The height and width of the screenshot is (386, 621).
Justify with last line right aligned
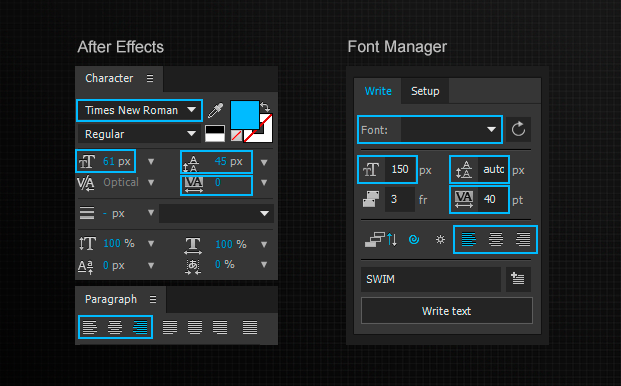(220, 327)
